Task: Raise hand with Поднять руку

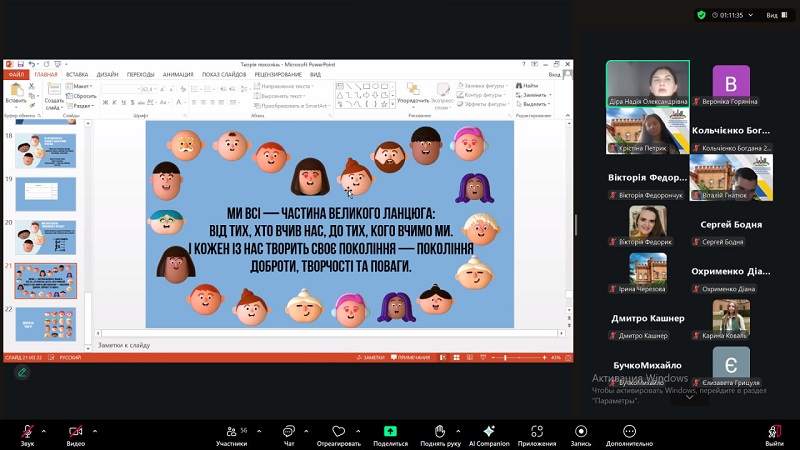Action: [x=440, y=431]
